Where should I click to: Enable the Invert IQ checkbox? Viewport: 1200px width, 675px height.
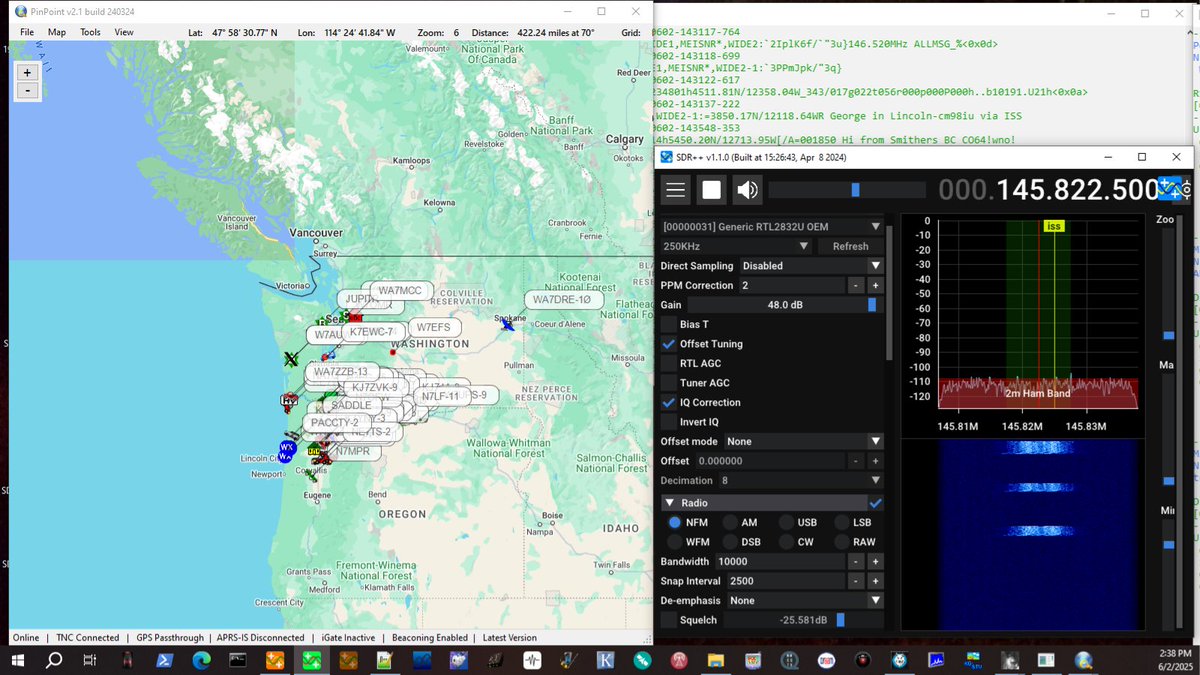(669, 422)
